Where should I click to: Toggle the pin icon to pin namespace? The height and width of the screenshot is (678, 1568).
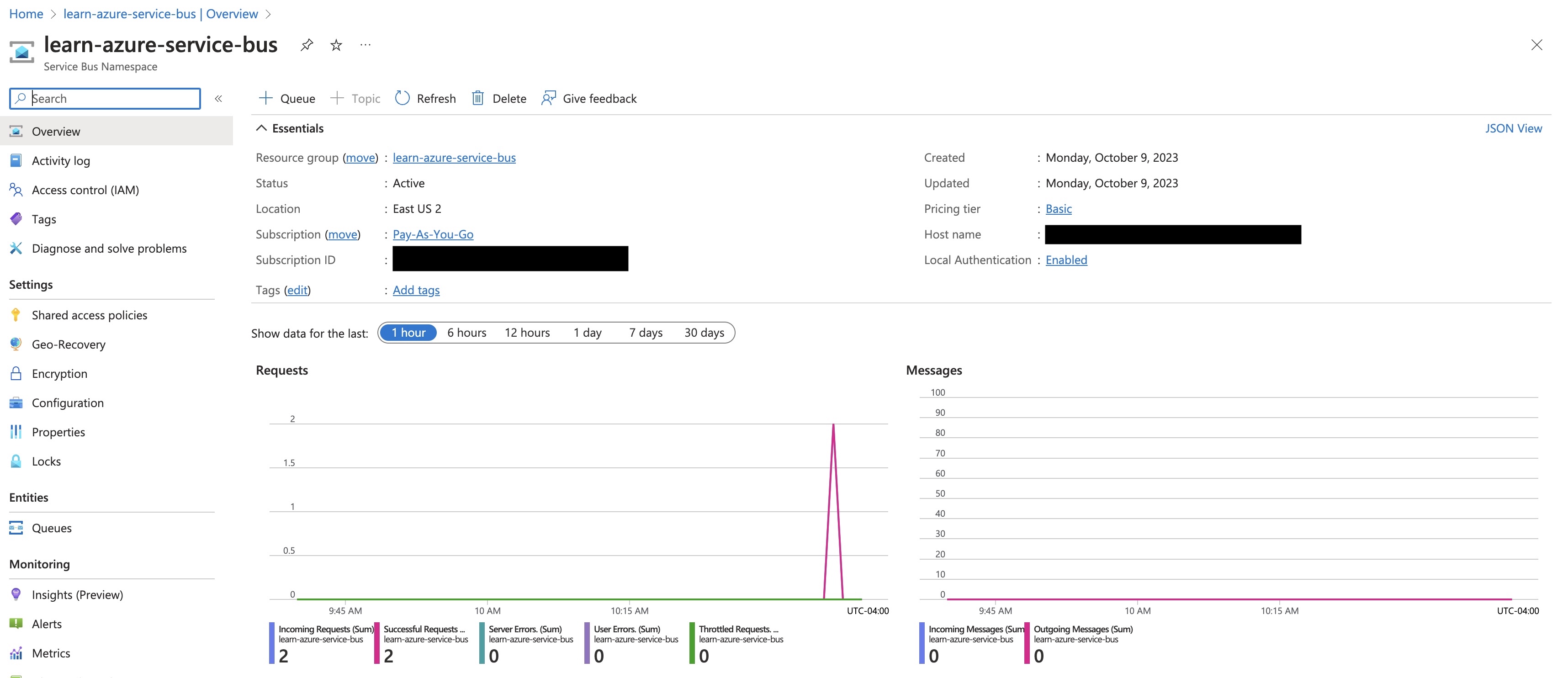click(x=306, y=44)
